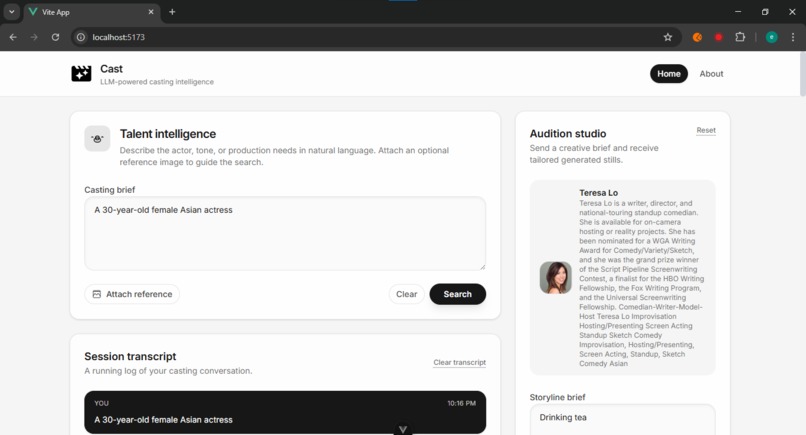Screen dimensions: 806x435
Task: Restore down the browser window
Action: [x=765, y=12]
